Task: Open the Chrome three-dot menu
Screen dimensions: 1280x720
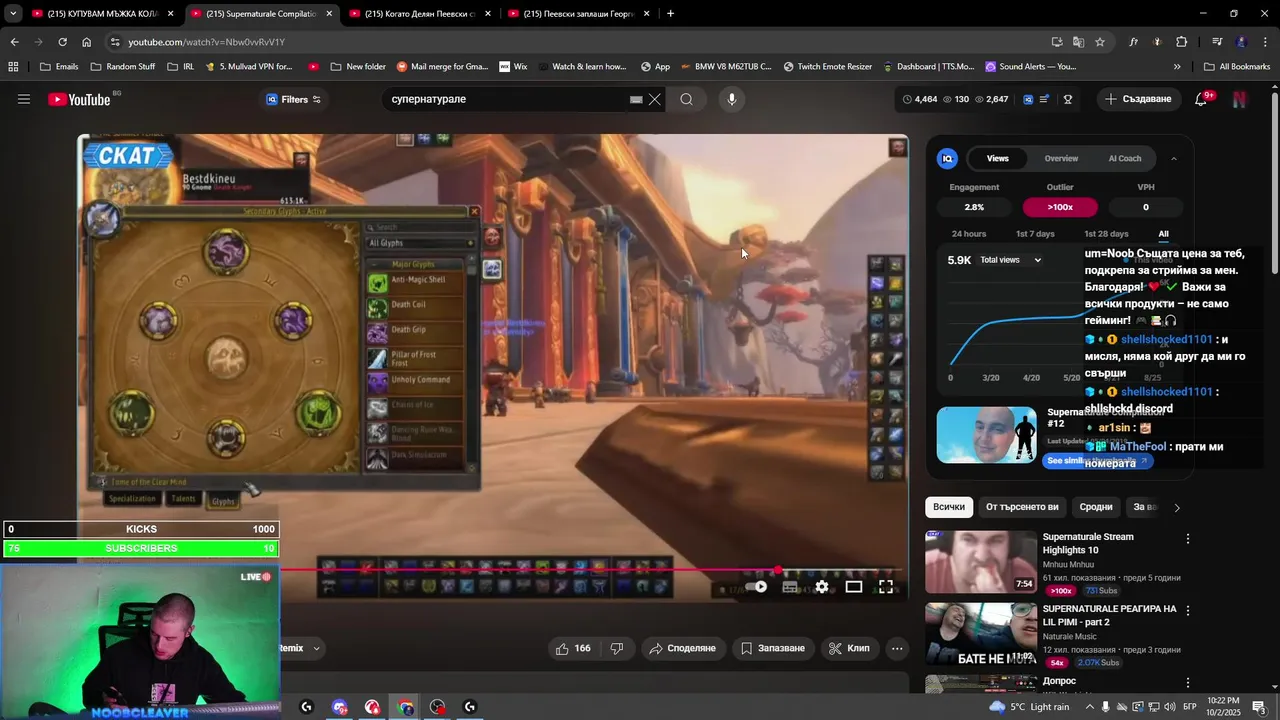Action: [1265, 42]
